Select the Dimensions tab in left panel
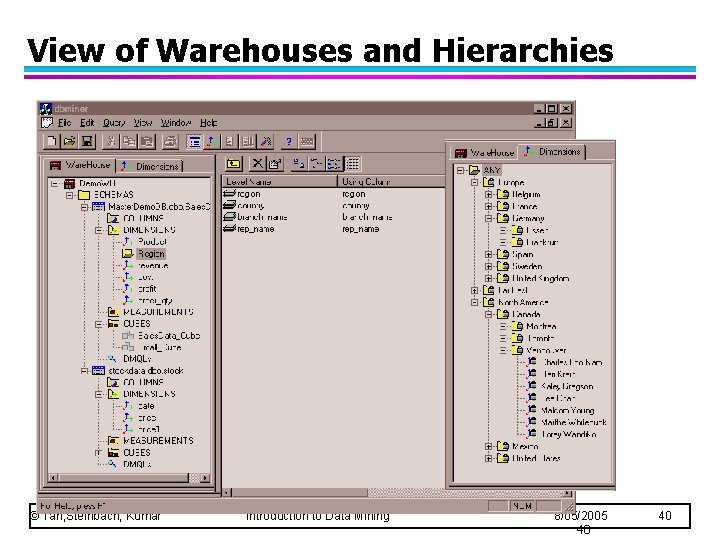Screen dimensions: 720x540 click(x=151, y=166)
